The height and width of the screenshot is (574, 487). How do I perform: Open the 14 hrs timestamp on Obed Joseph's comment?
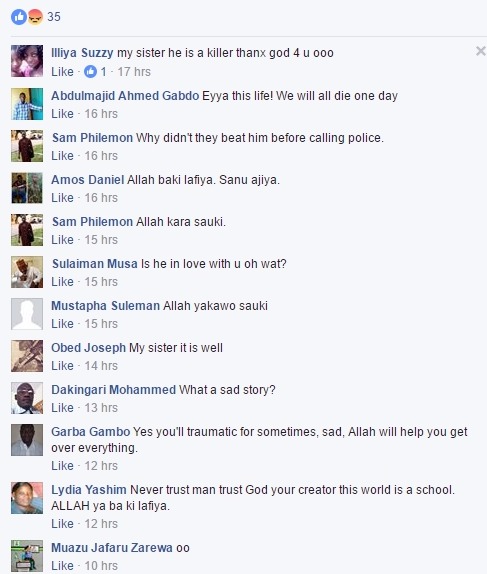pyautogui.click(x=101, y=366)
